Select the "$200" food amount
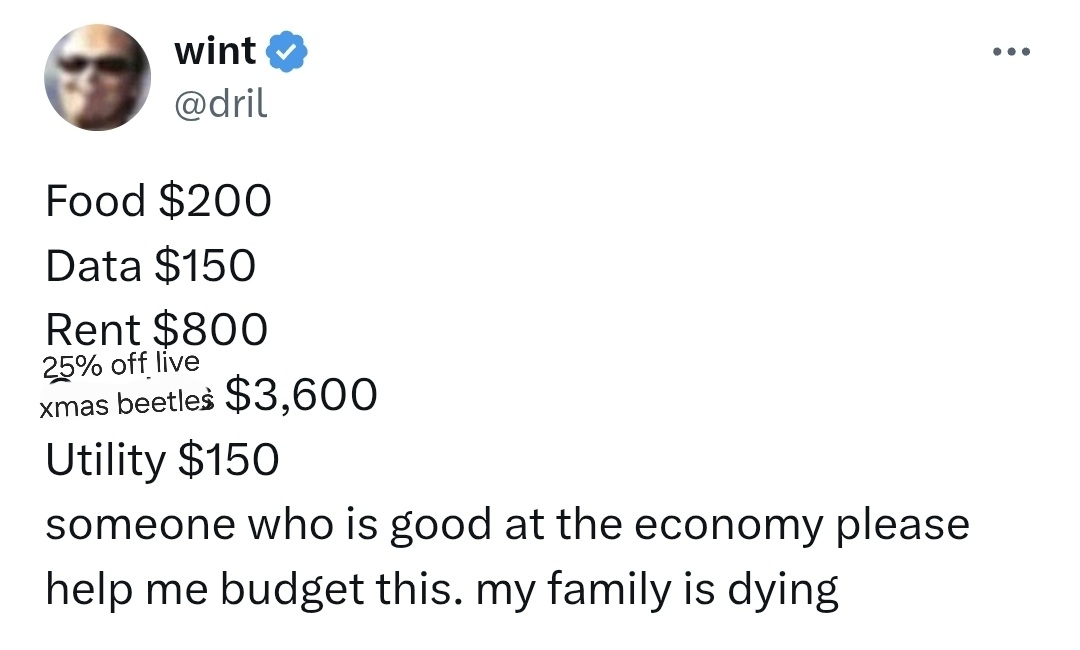The height and width of the screenshot is (650, 1080). click(x=214, y=201)
